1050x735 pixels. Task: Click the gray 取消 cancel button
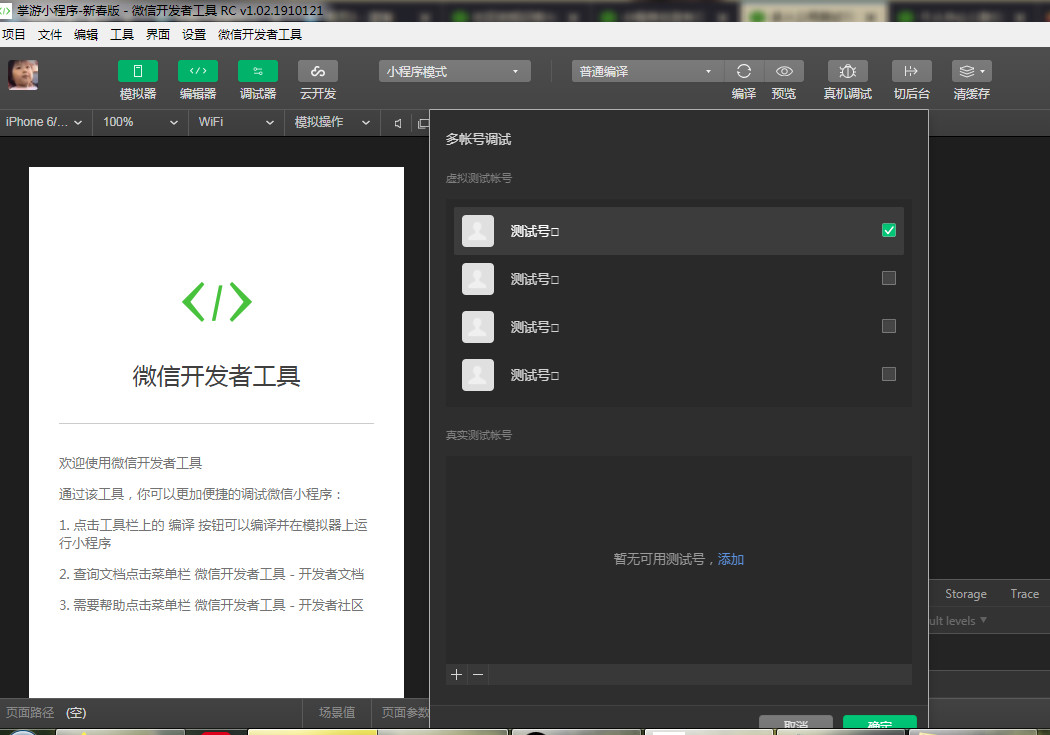click(796, 722)
